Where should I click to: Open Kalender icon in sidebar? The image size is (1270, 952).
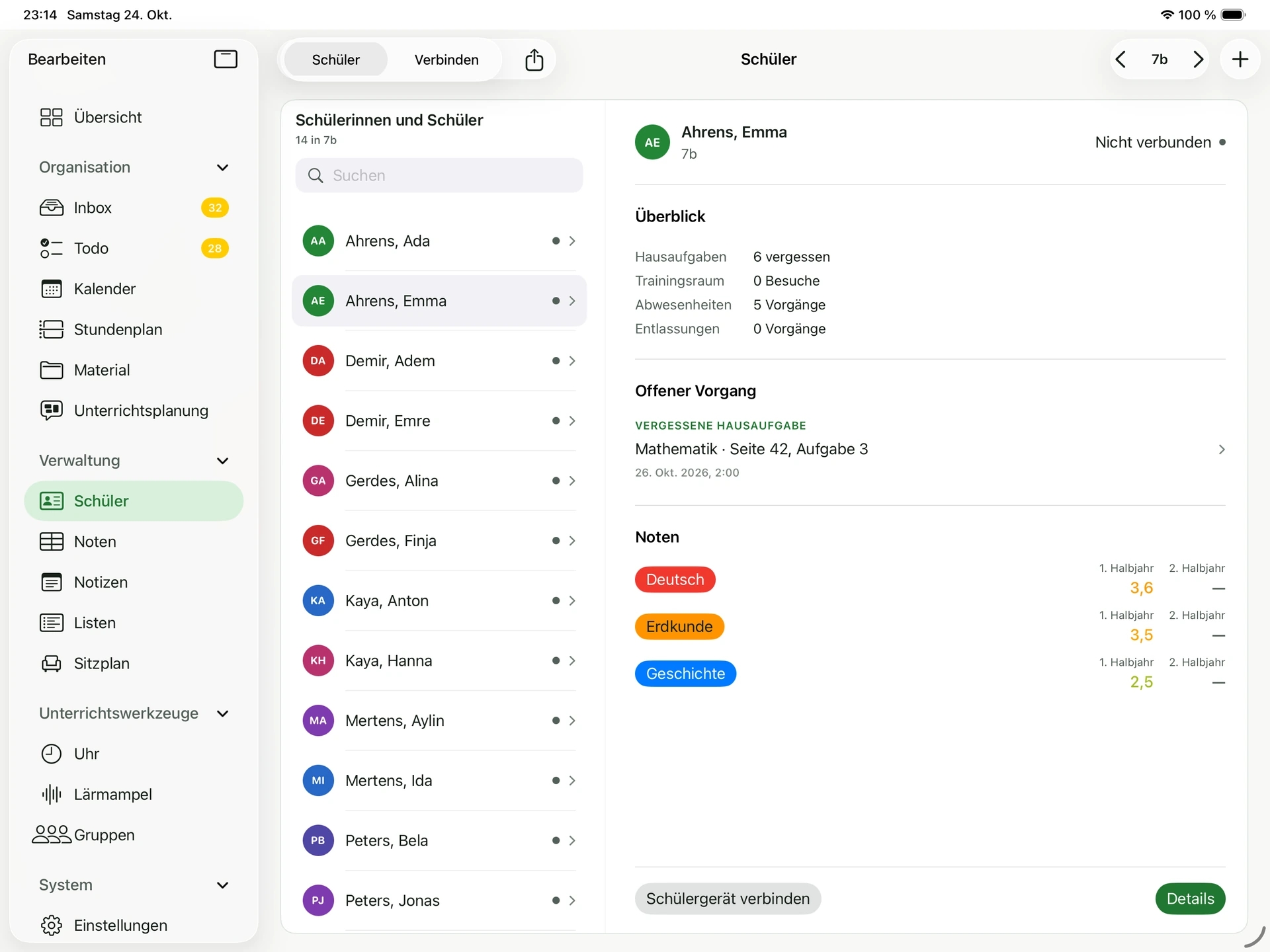coord(51,289)
